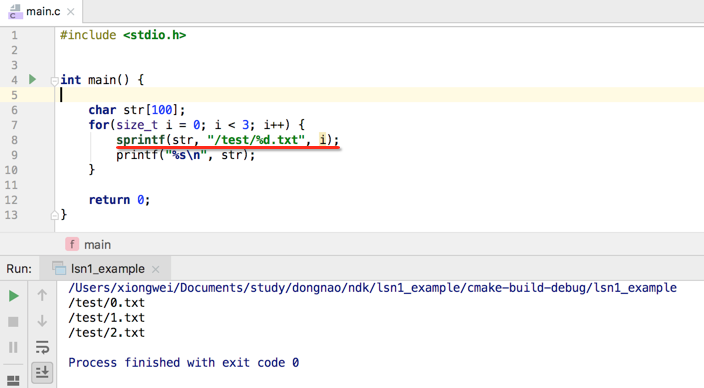The height and width of the screenshot is (388, 704).
Task: Click the int main() declaration
Action: (x=102, y=80)
